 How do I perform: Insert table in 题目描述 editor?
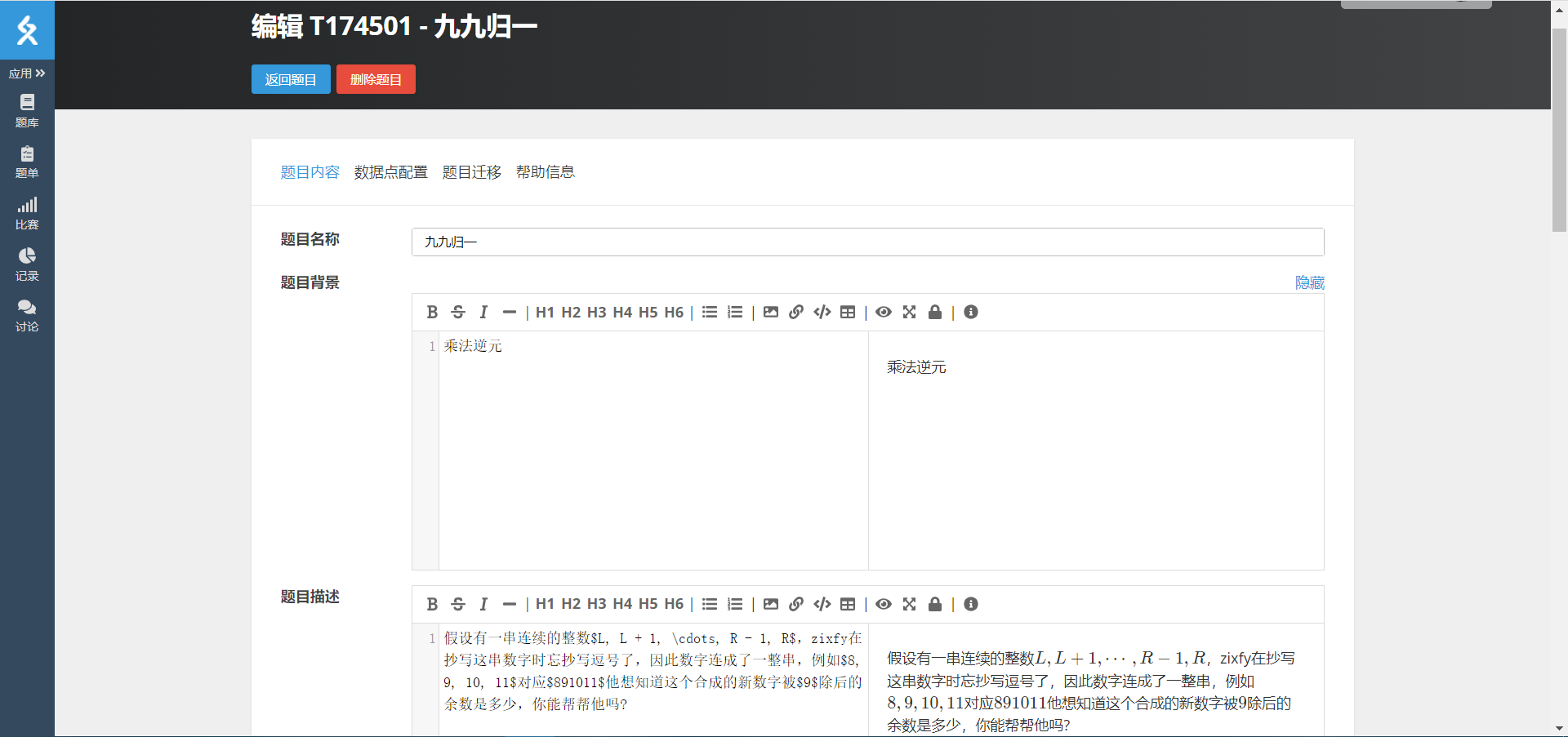848,604
